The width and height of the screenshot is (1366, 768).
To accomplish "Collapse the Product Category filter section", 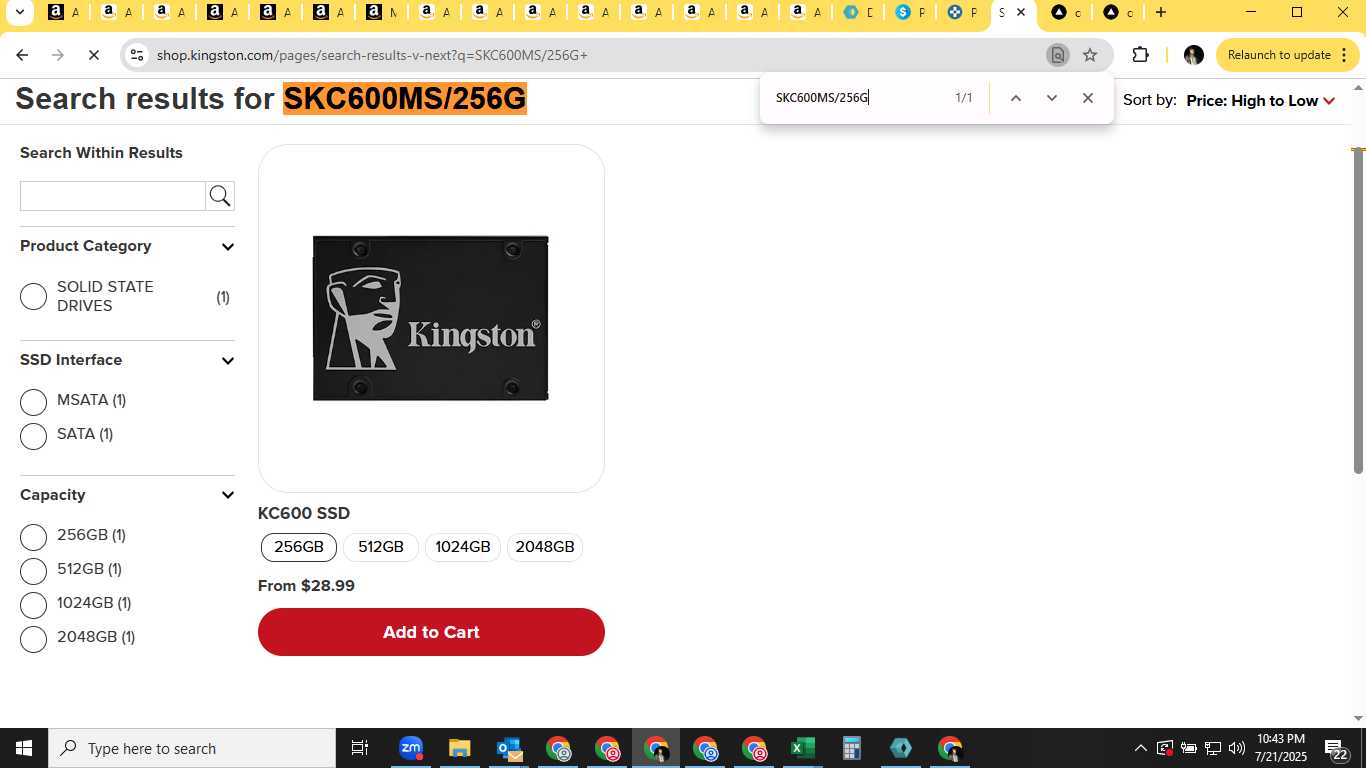I will [227, 247].
